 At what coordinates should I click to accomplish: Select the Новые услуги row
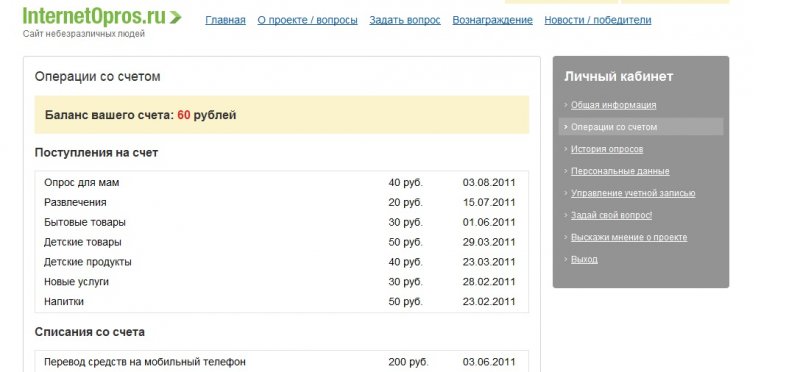click(x=281, y=282)
